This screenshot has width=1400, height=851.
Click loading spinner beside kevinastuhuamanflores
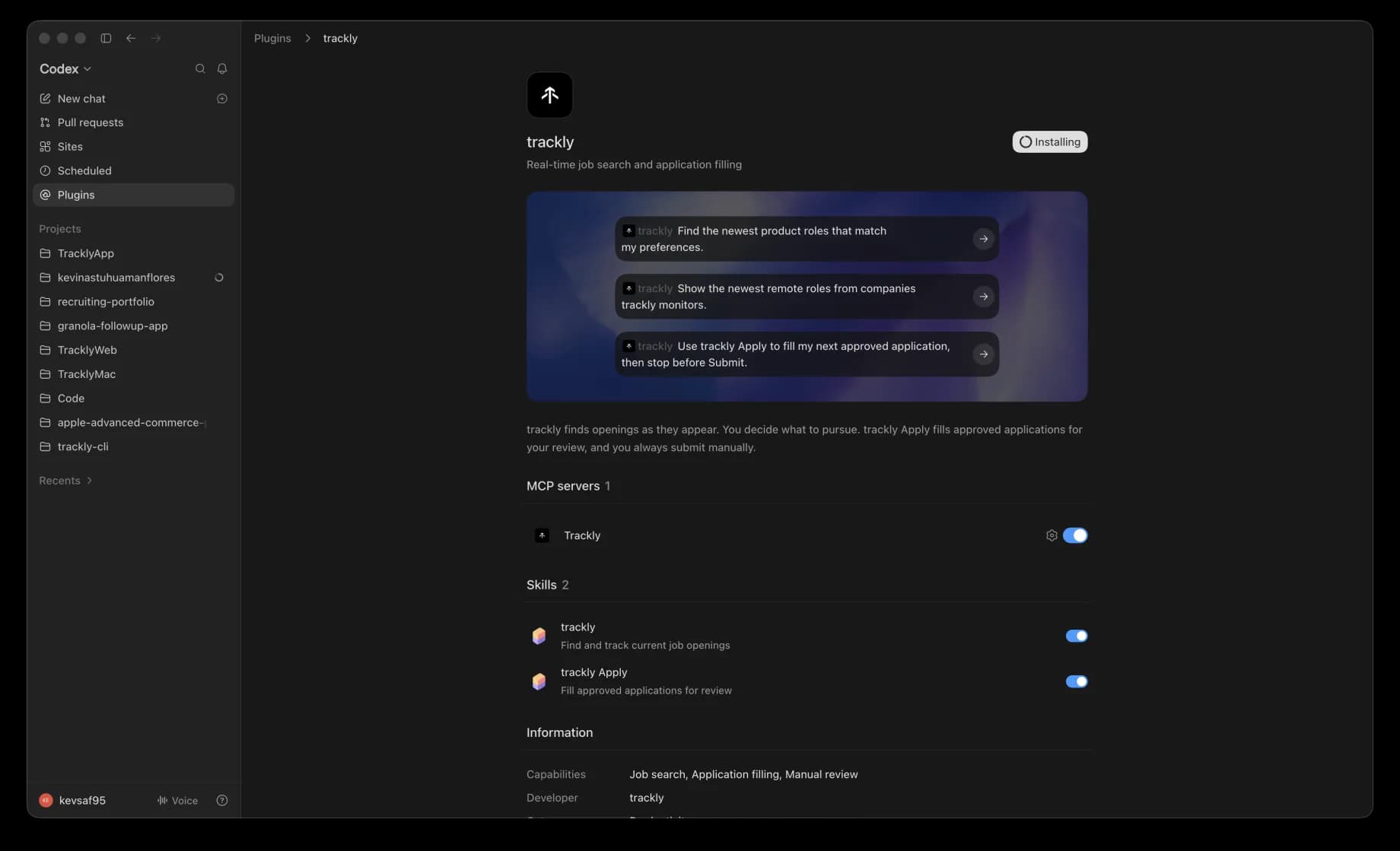tap(219, 278)
